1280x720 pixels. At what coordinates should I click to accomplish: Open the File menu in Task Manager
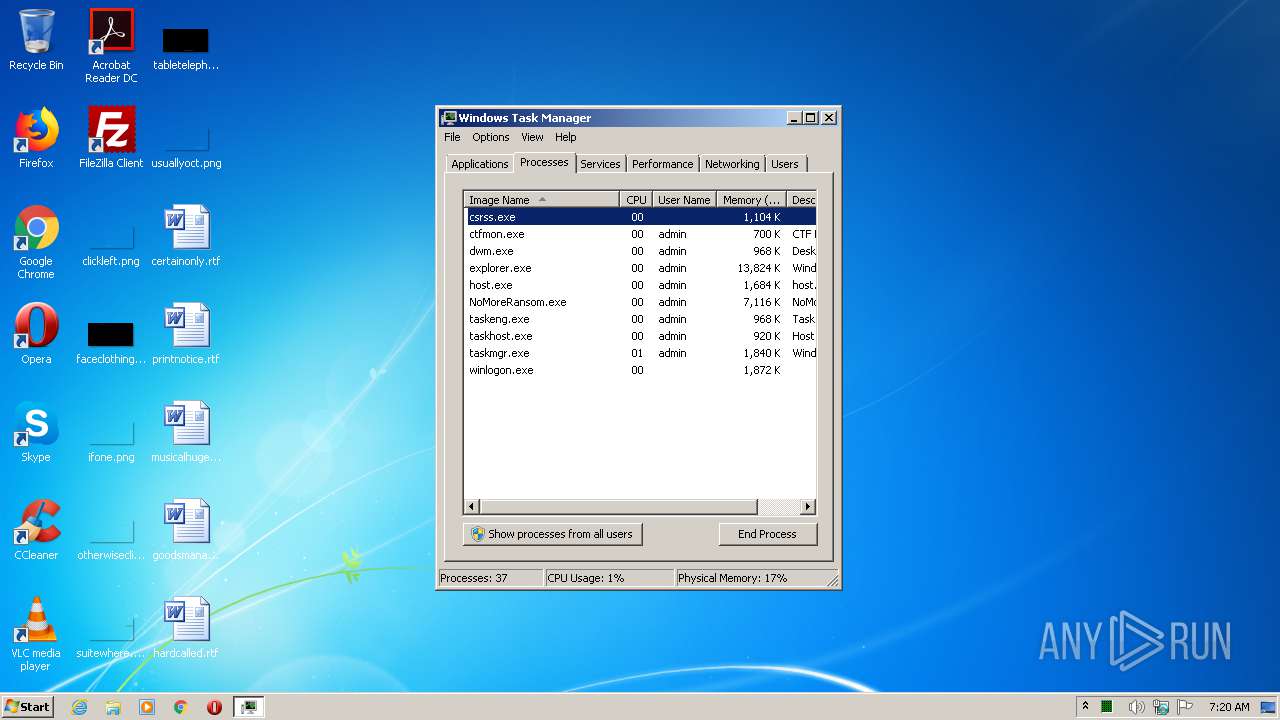click(x=452, y=137)
